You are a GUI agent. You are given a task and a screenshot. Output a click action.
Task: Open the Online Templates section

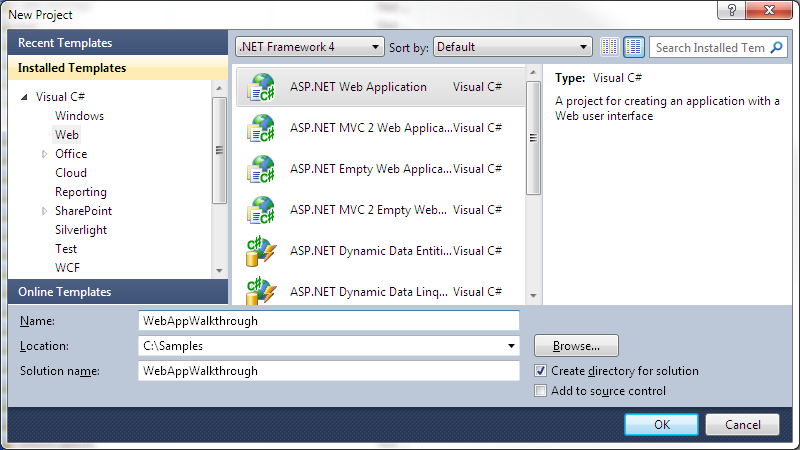pos(118,292)
